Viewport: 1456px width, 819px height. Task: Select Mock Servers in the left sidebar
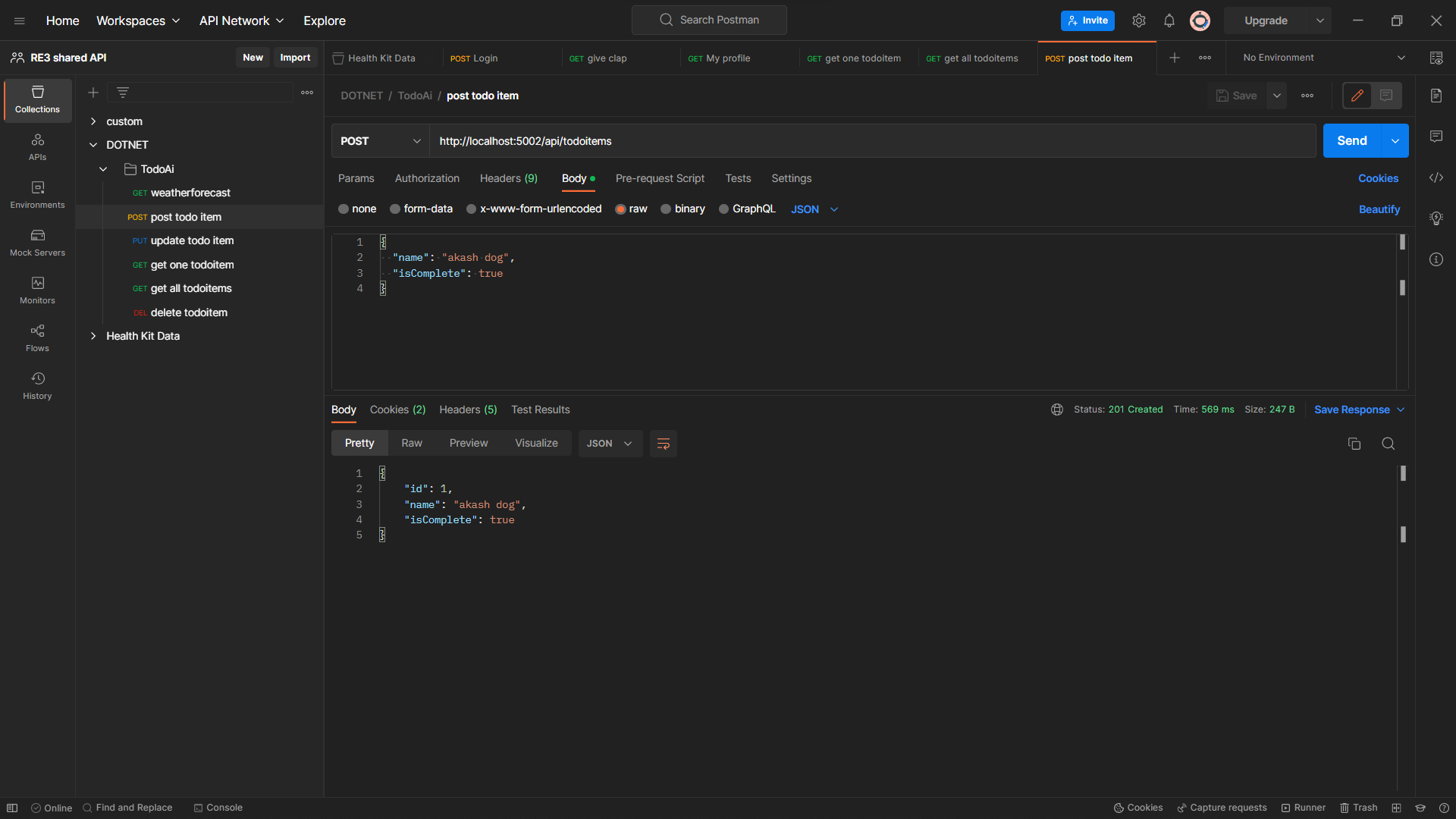(x=36, y=243)
